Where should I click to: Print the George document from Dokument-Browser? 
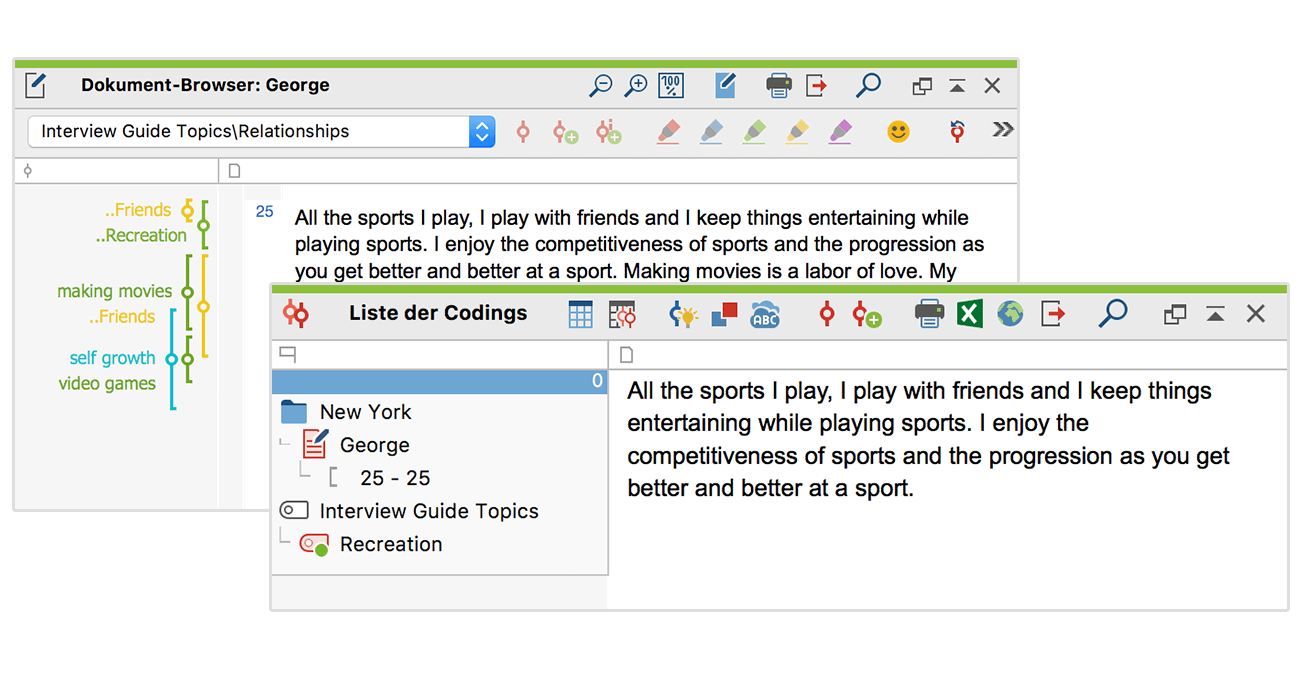[779, 86]
